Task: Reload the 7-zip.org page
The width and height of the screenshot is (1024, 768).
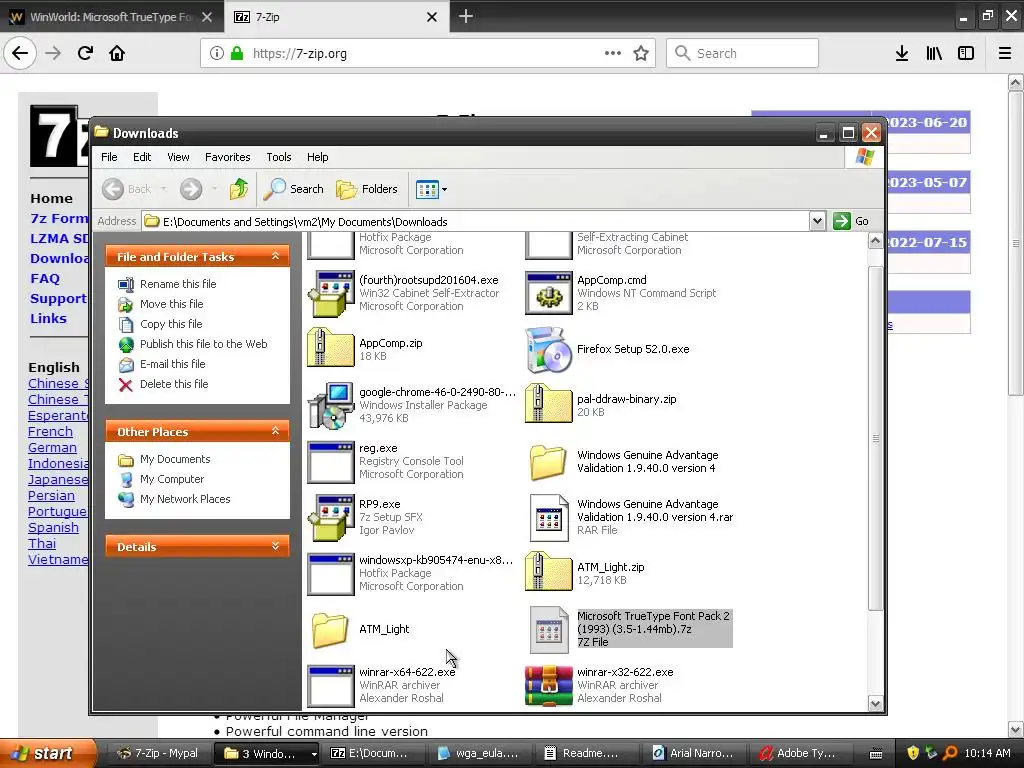Action: point(85,53)
